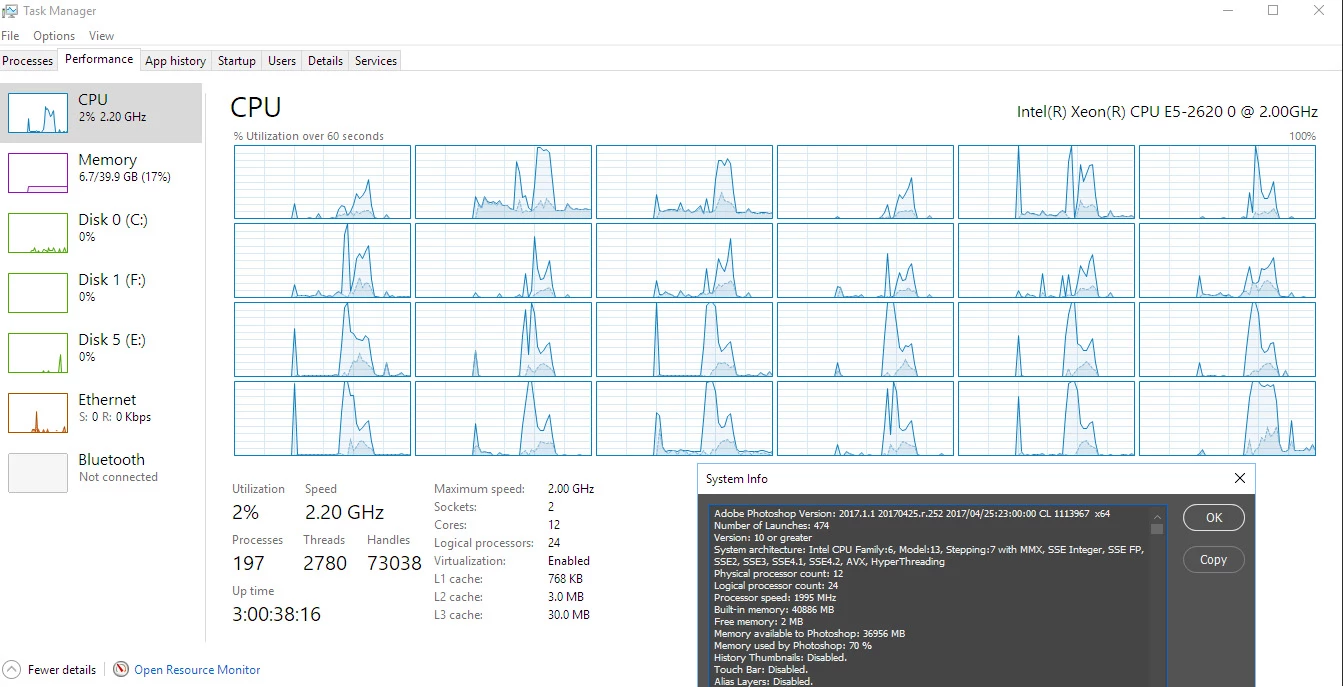Close the System Info dialog
1343x687 pixels.
coord(1240,478)
